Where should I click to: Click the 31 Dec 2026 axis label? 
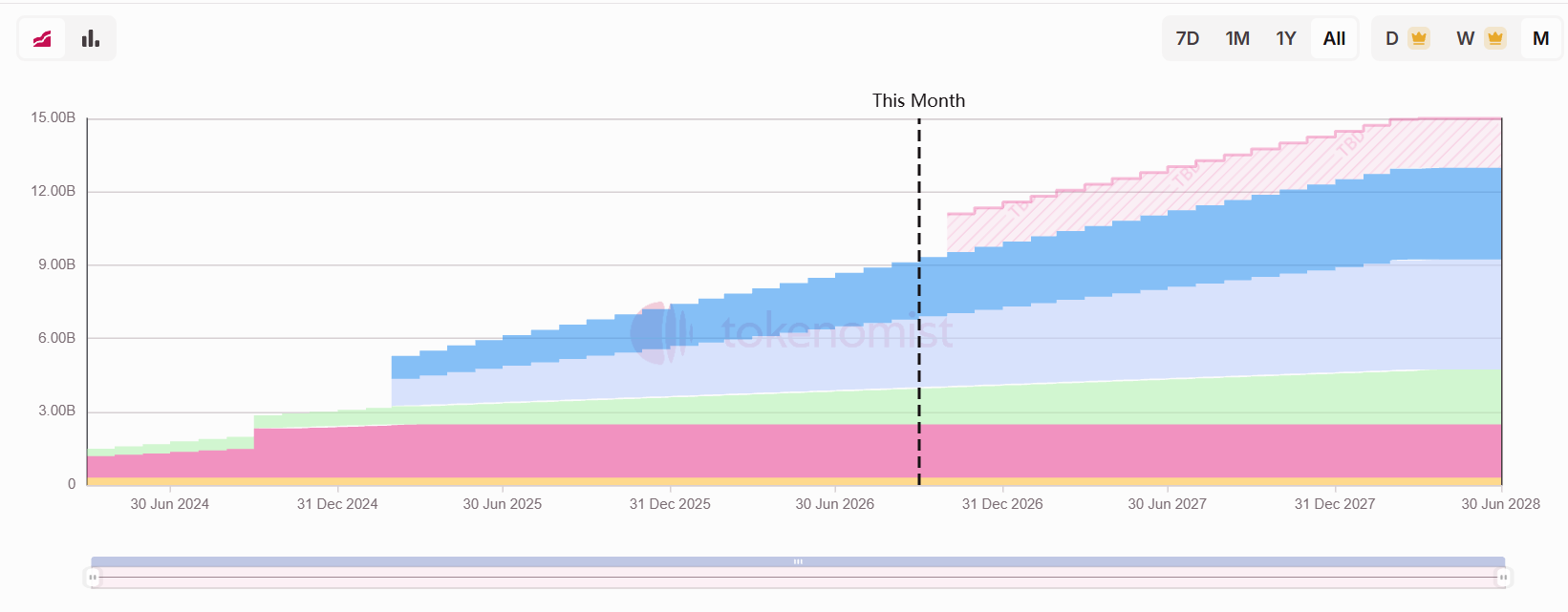(1002, 504)
